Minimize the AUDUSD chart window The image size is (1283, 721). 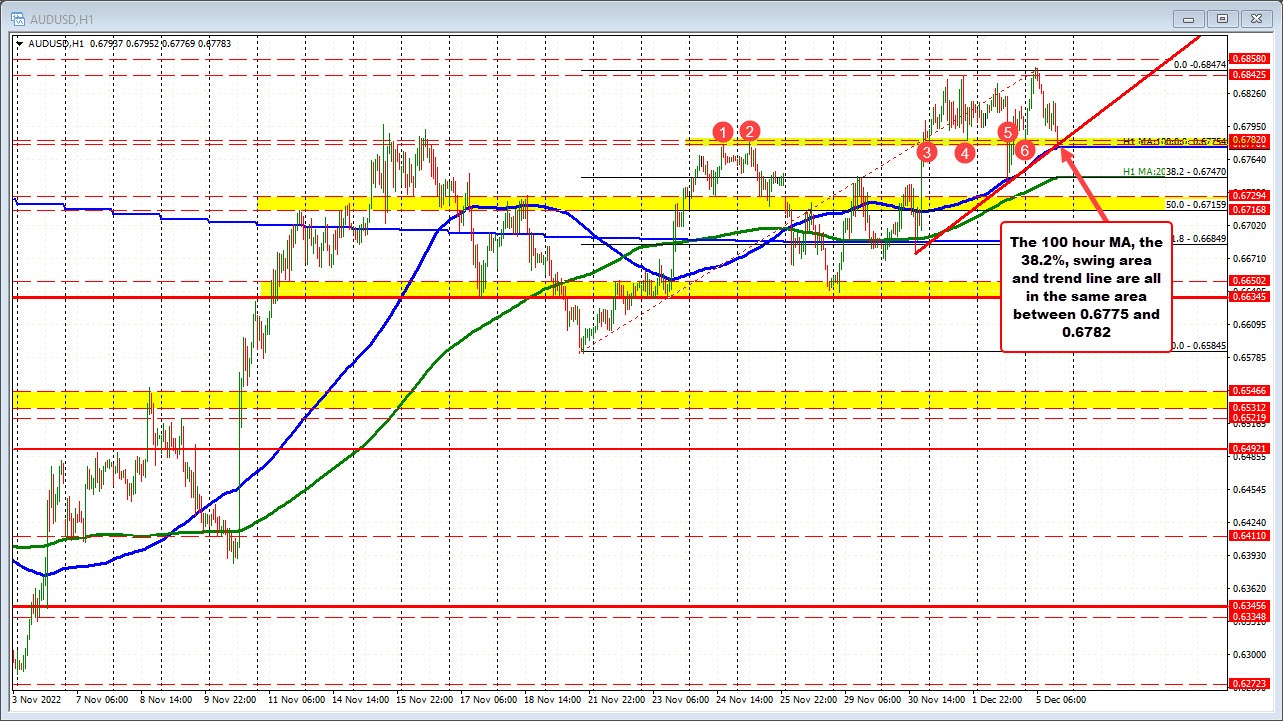click(1190, 18)
